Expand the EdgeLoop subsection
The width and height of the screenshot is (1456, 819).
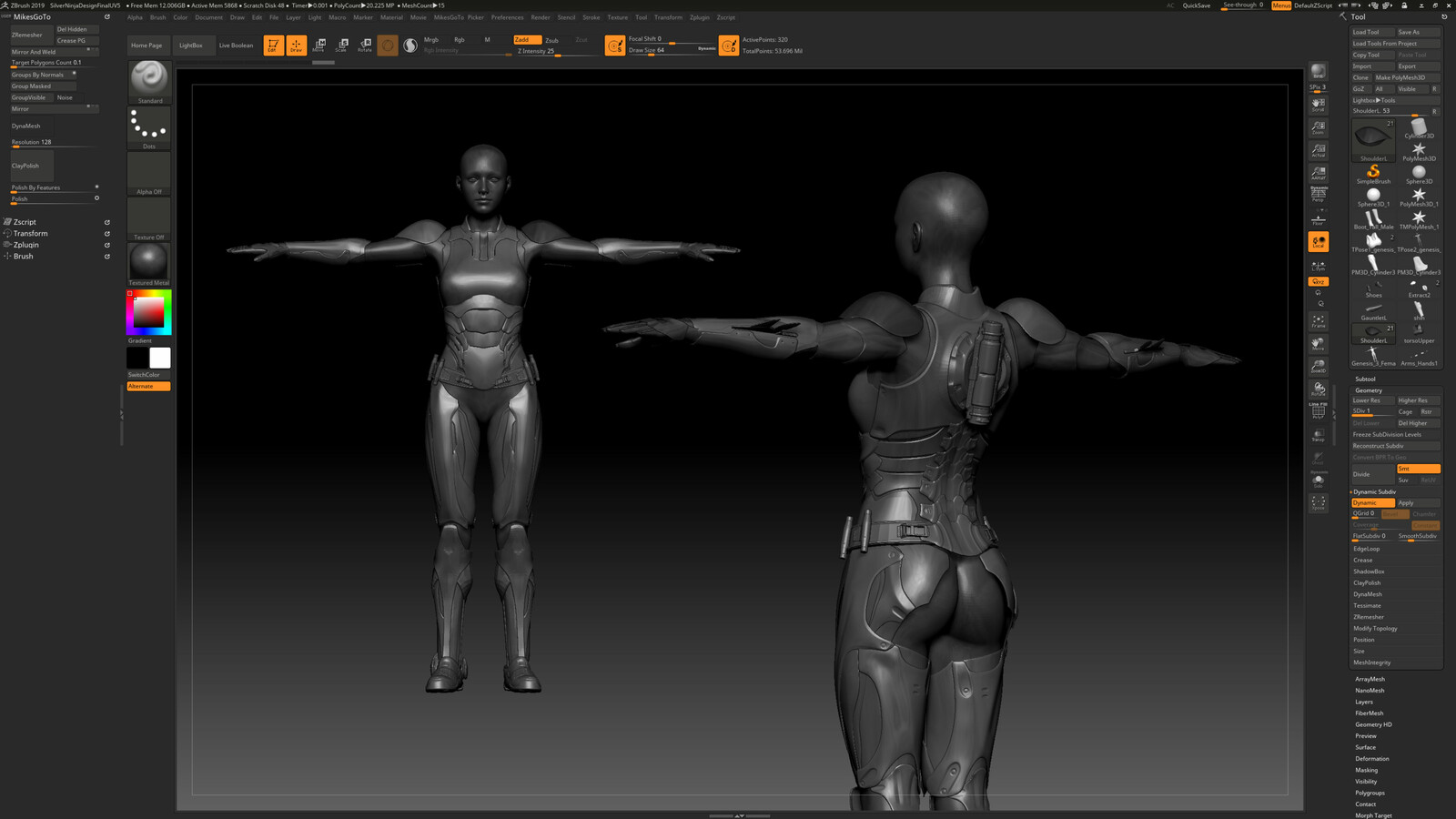click(x=1366, y=549)
